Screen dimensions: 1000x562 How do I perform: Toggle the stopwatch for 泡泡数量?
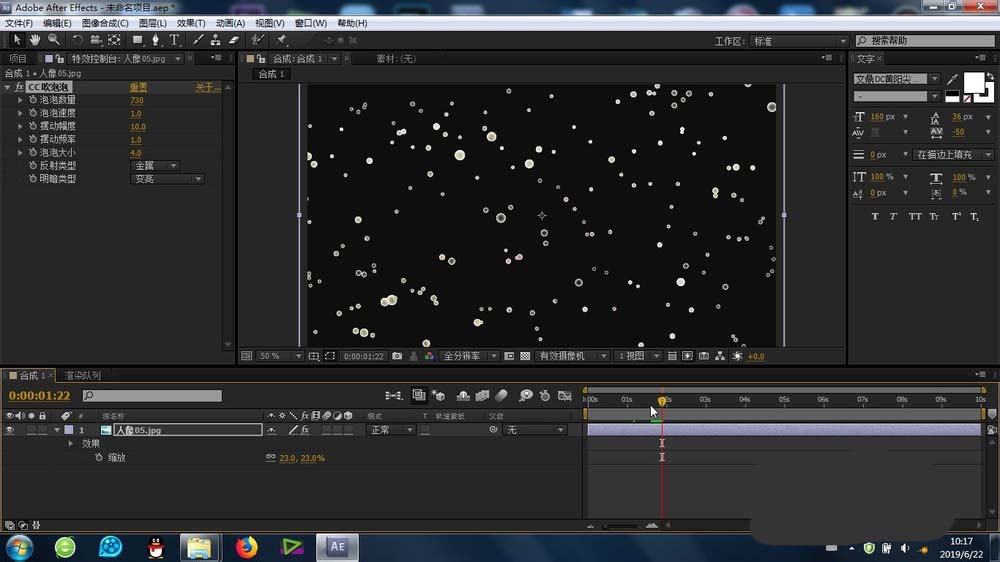(32, 100)
